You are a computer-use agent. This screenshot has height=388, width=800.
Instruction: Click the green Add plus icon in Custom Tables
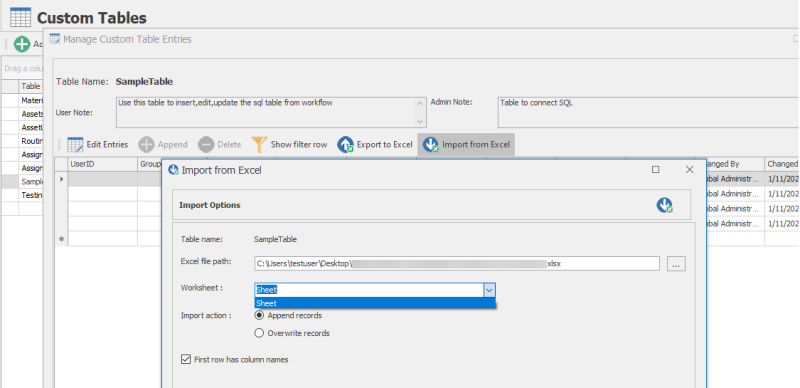[22, 44]
